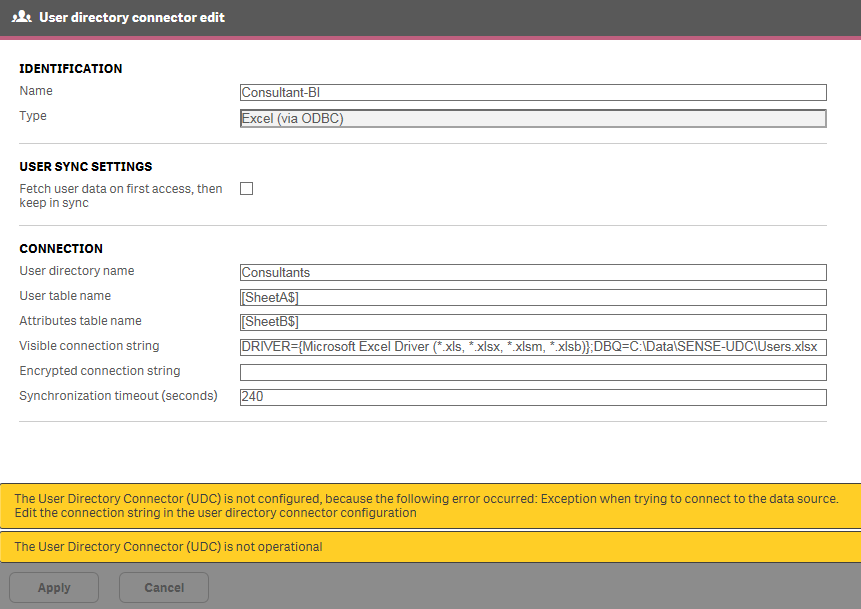Click the UDC is not configured warning banner
Viewport: 861px width, 609px height.
(430, 506)
